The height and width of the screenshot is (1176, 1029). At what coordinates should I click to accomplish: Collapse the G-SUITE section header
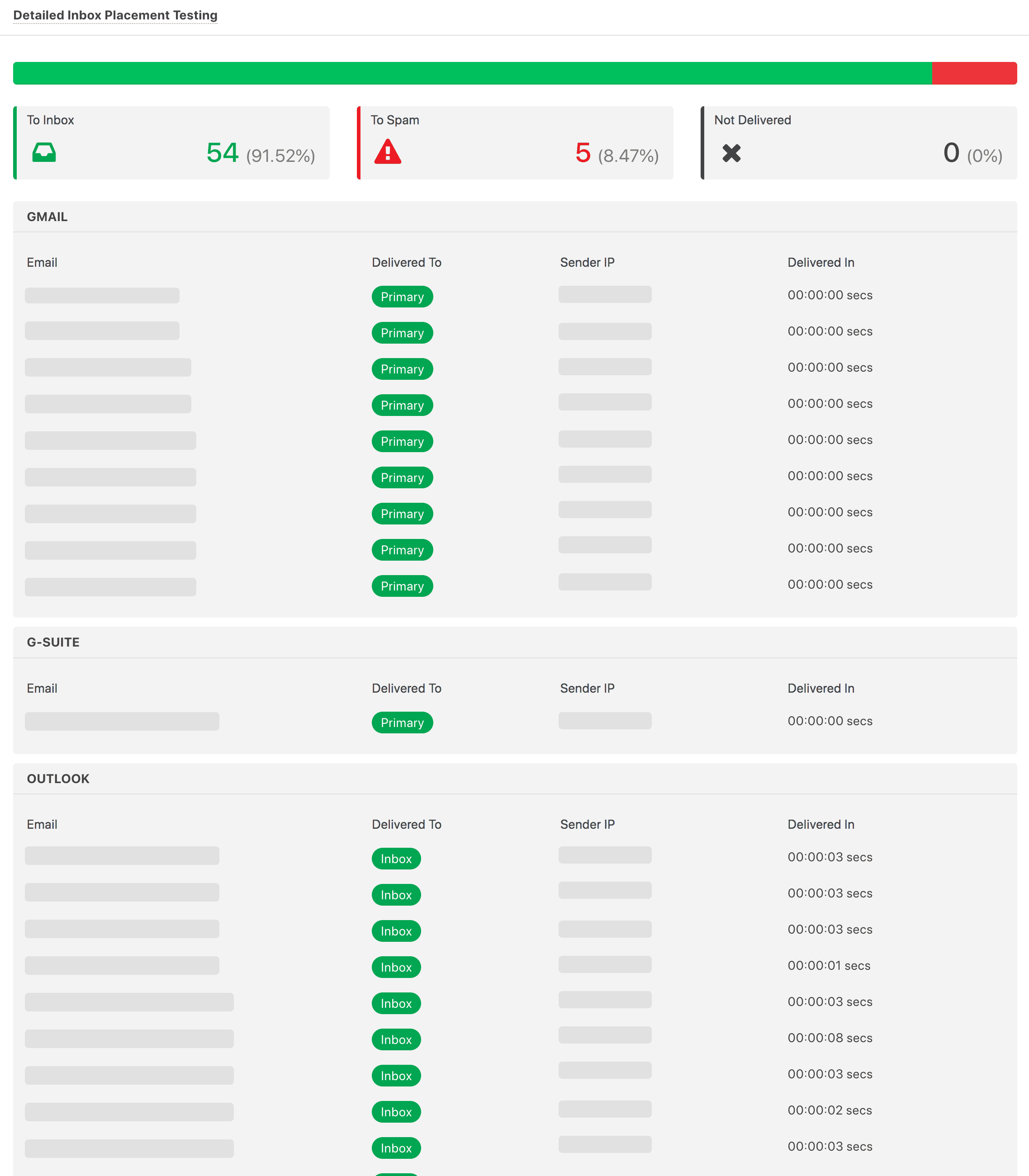53,642
